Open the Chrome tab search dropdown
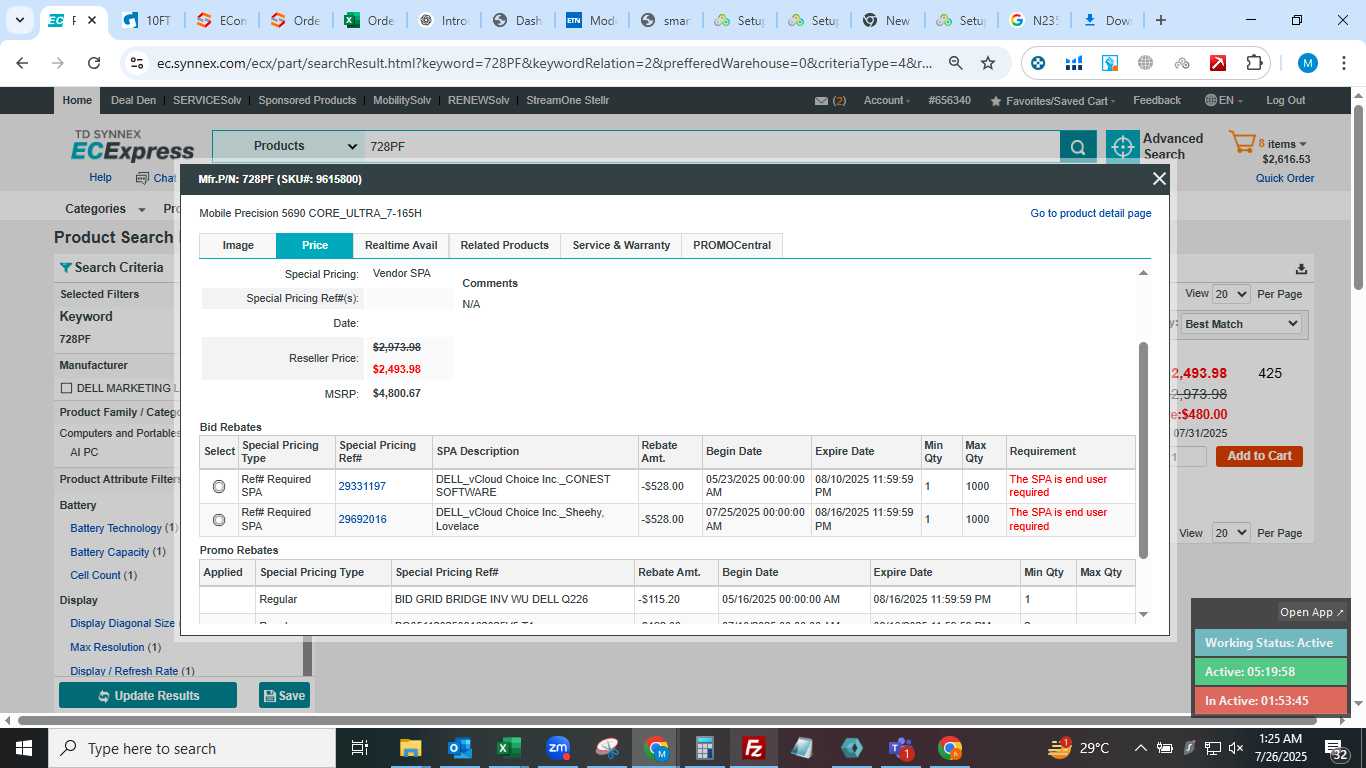1366x768 pixels. 21,20
